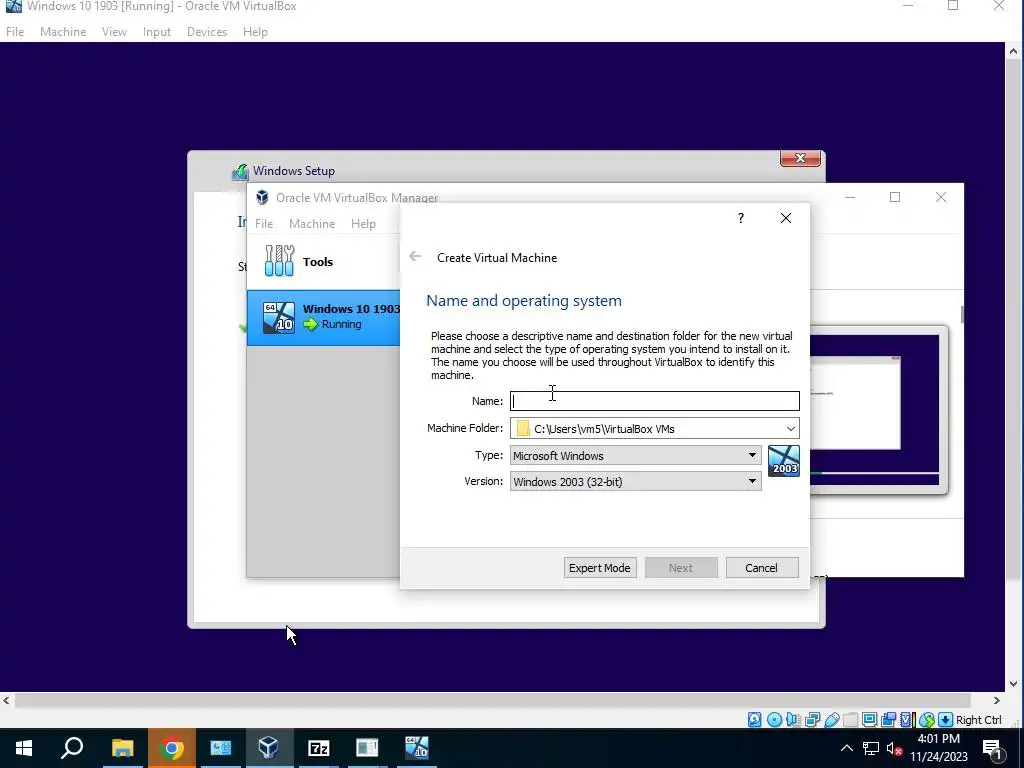This screenshot has width=1024, height=768.
Task: Click the Windows Setup title bar icon
Action: point(240,171)
